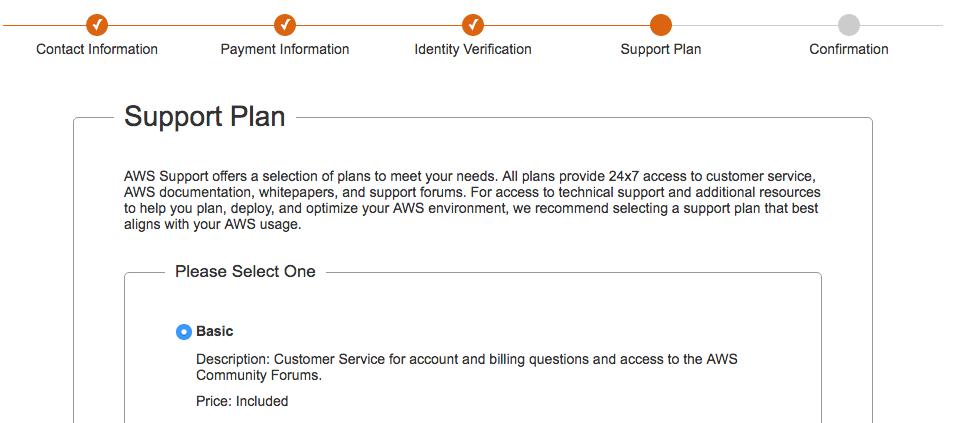This screenshot has width=973, height=423.
Task: Click progress line between Contact and Payment steps
Action: [191, 25]
